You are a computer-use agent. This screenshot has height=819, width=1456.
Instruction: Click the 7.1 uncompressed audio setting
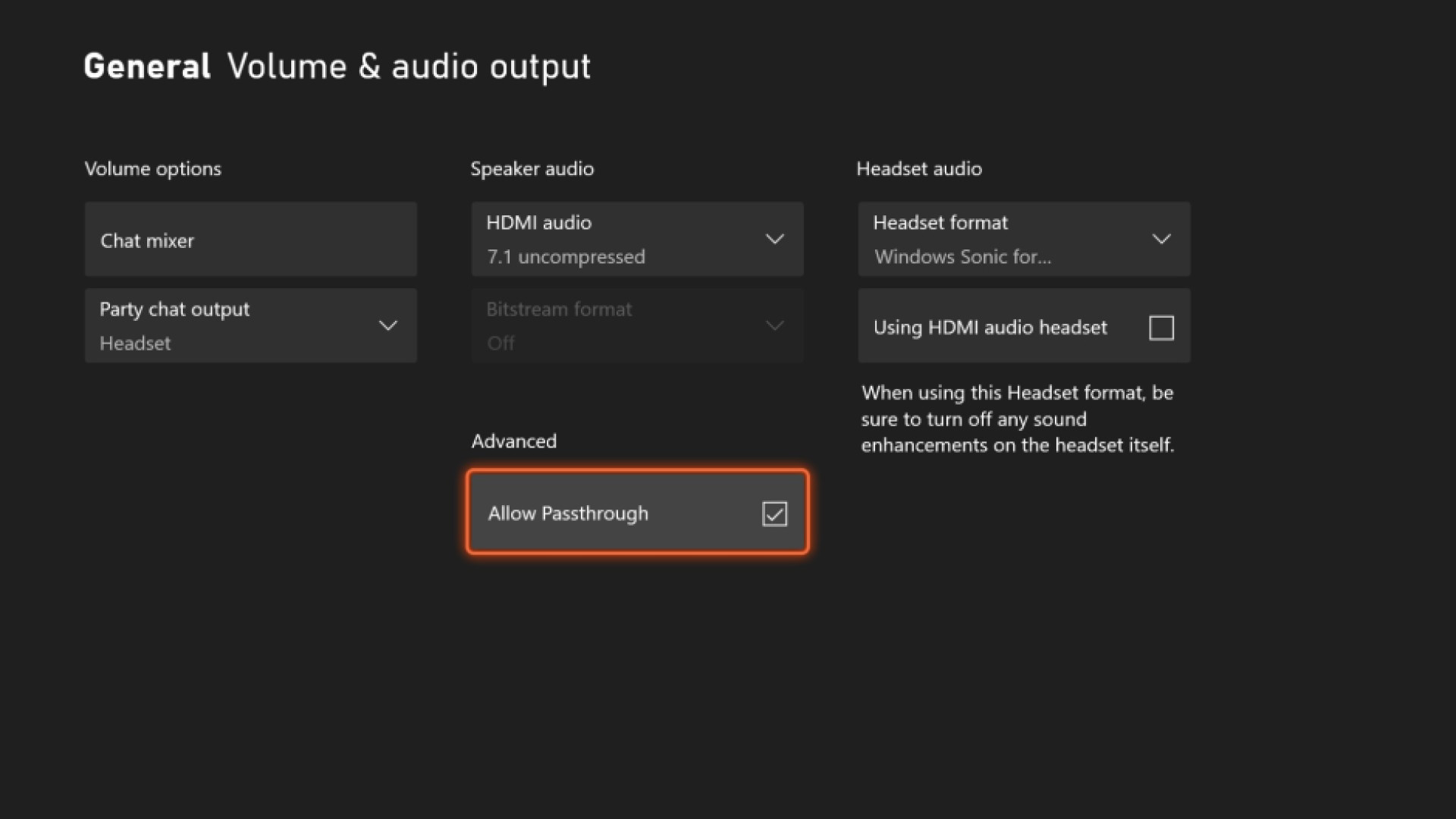point(566,256)
